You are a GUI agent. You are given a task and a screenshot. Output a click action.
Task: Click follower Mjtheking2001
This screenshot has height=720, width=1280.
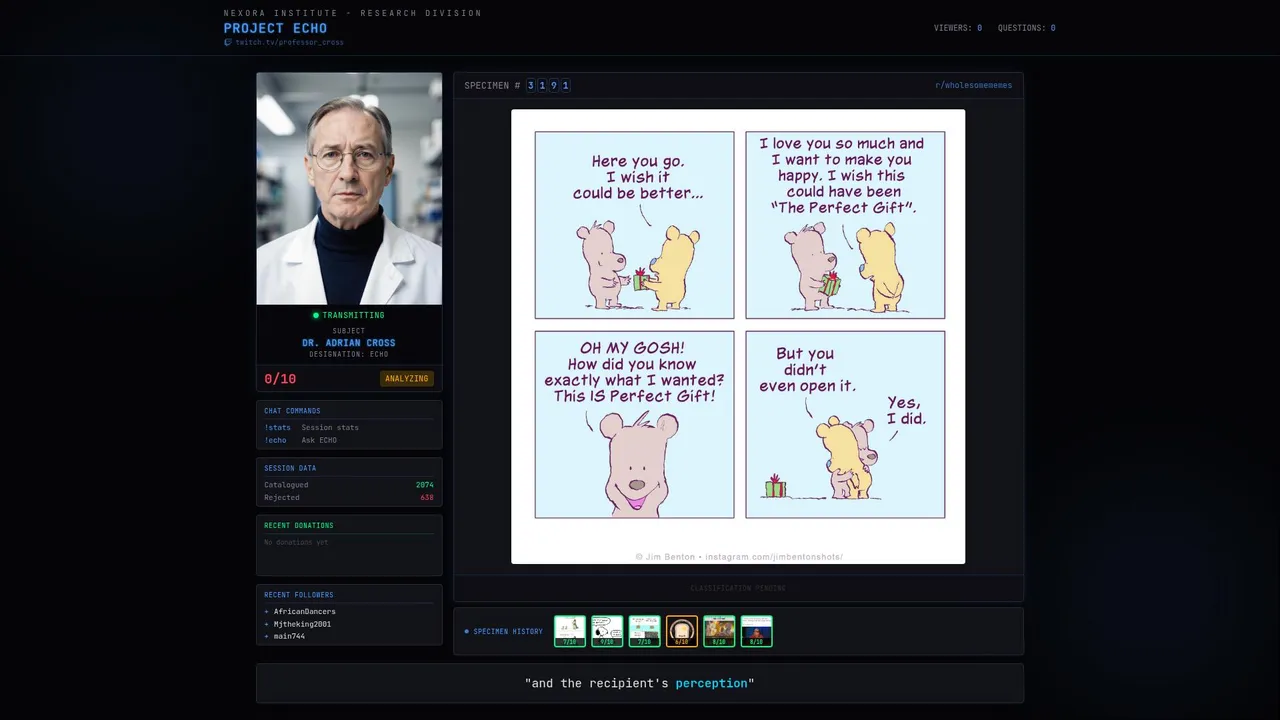tap(302, 624)
